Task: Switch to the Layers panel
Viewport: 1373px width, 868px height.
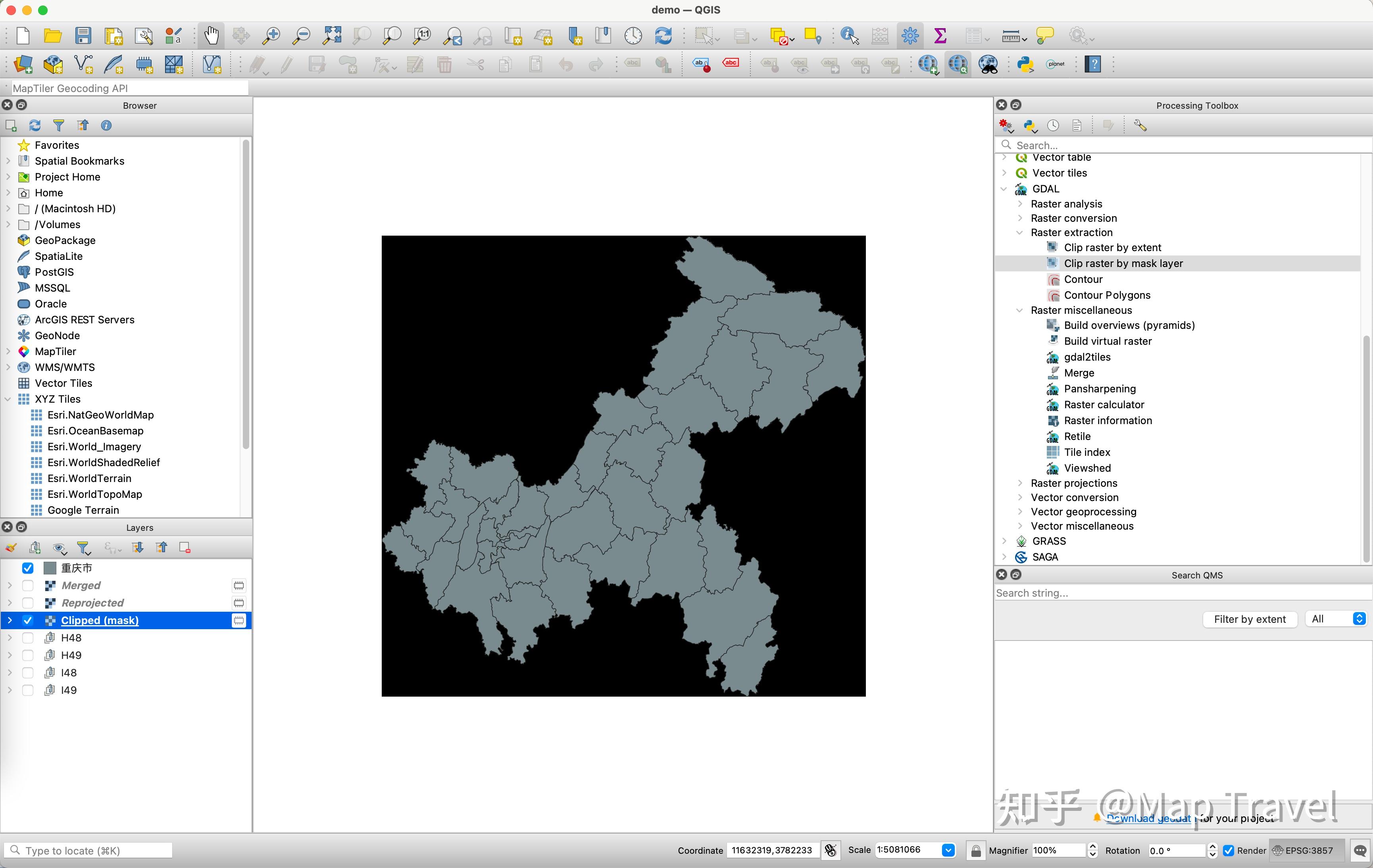Action: [139, 527]
